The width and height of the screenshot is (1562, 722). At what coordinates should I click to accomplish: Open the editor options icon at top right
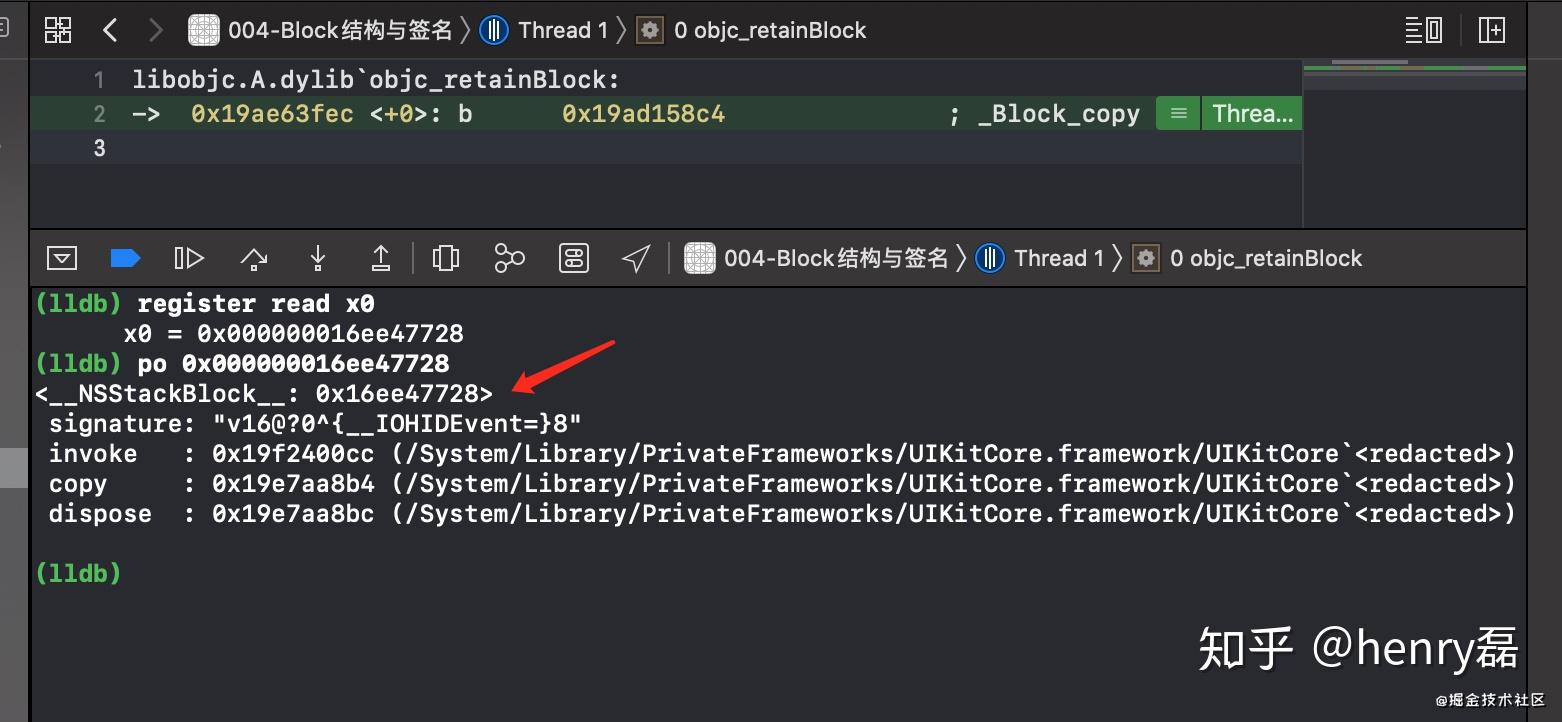[1423, 29]
